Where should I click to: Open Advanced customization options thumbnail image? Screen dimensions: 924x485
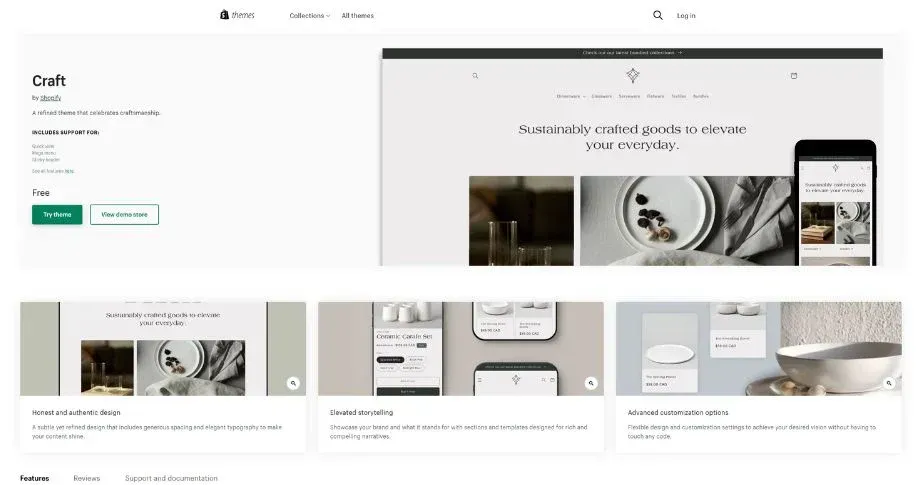(x=758, y=348)
